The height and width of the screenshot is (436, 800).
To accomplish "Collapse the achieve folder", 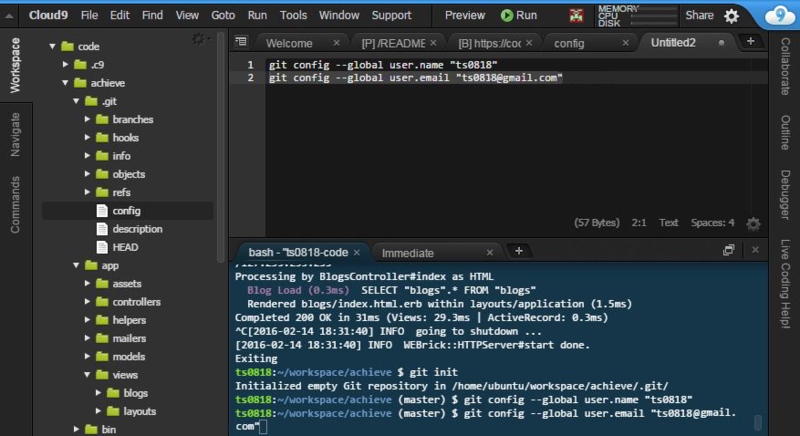I will [65, 83].
